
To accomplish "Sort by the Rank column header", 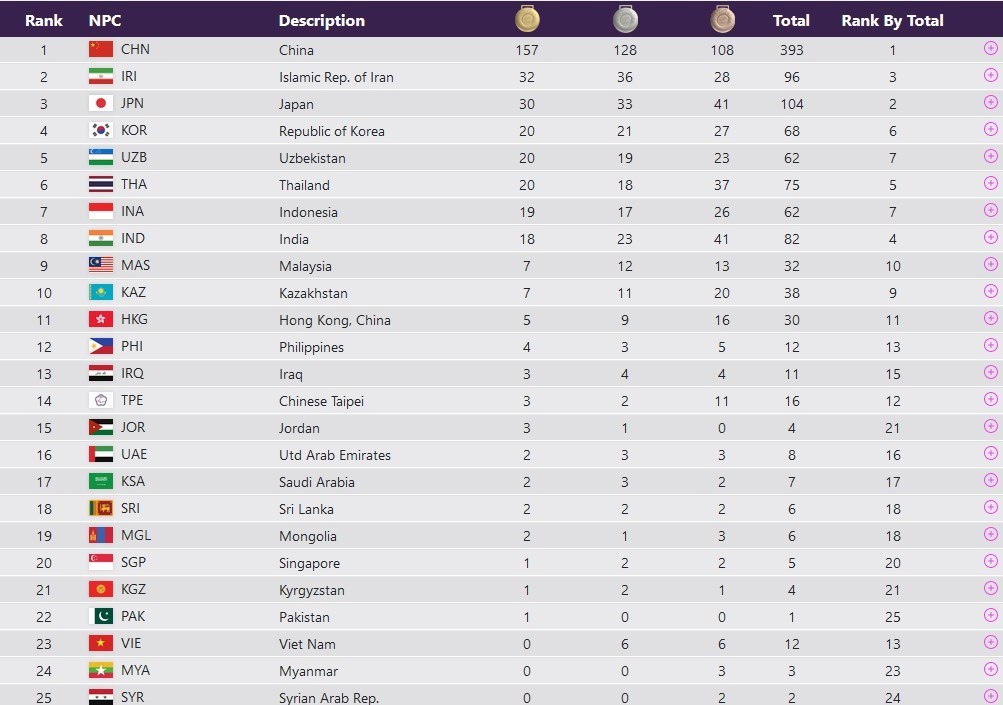I will pos(44,20).
